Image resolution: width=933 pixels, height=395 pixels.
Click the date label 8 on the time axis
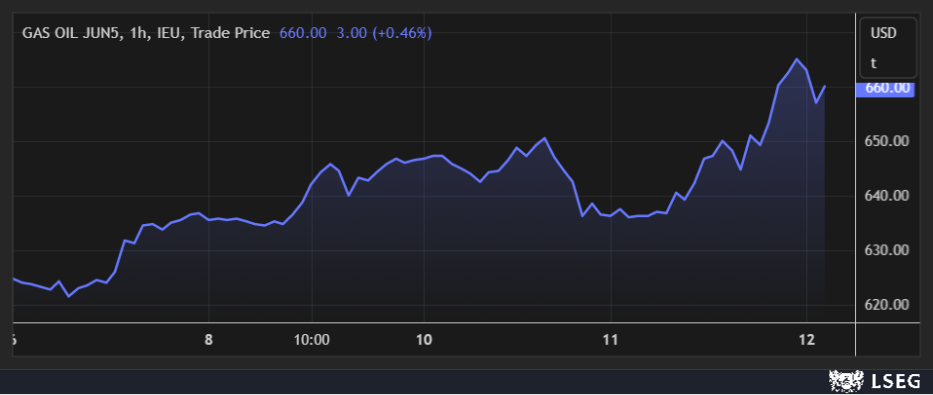(x=208, y=341)
